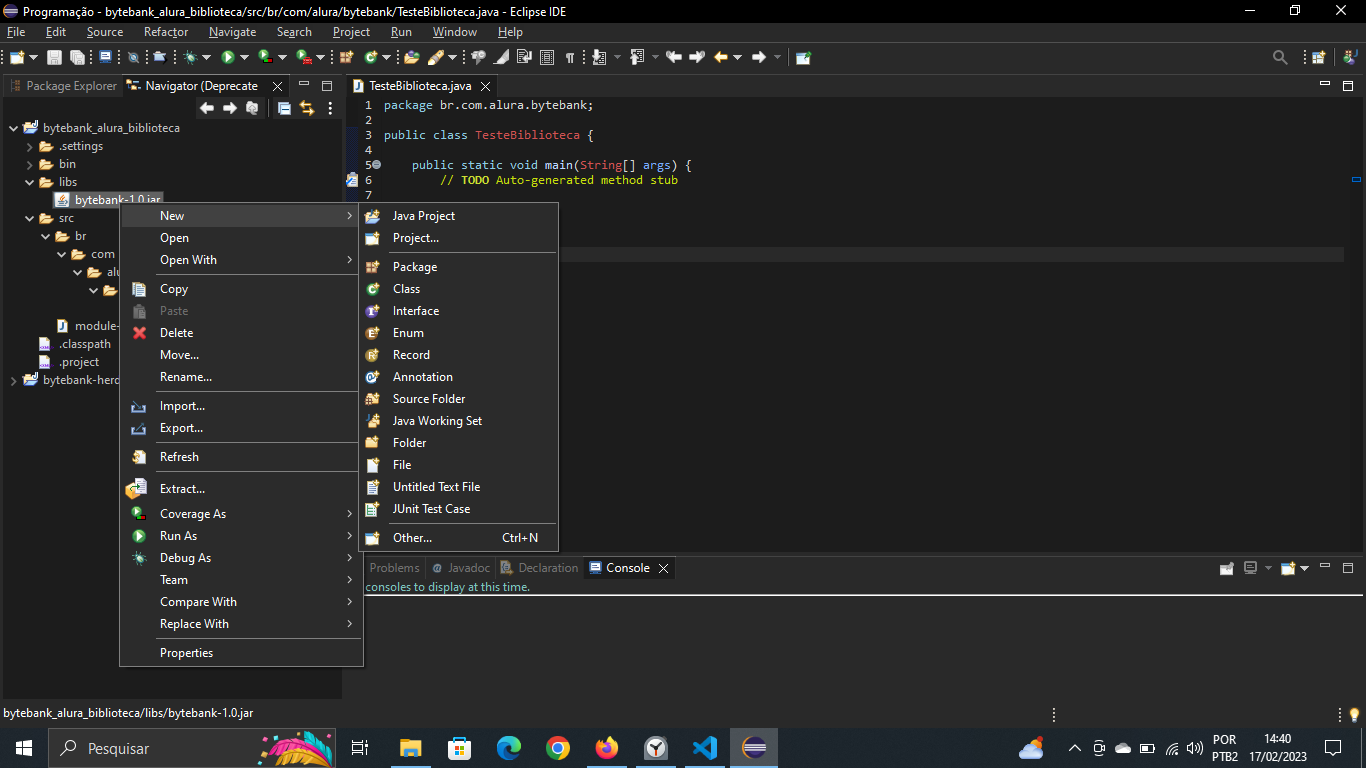
Task: Click the Navigator Forward arrow icon
Action: pyautogui.click(x=230, y=108)
